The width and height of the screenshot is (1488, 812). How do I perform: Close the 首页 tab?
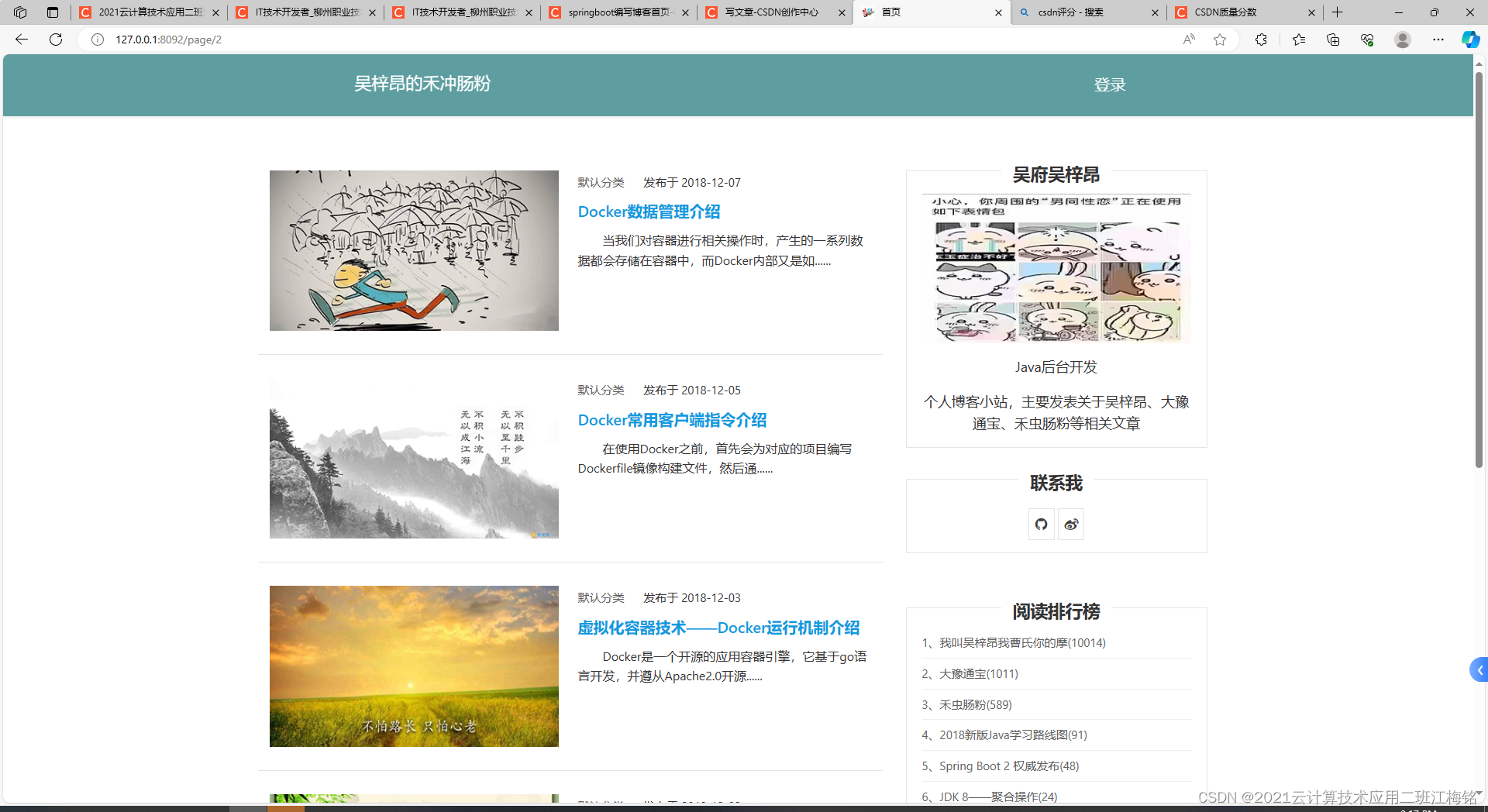click(x=998, y=12)
